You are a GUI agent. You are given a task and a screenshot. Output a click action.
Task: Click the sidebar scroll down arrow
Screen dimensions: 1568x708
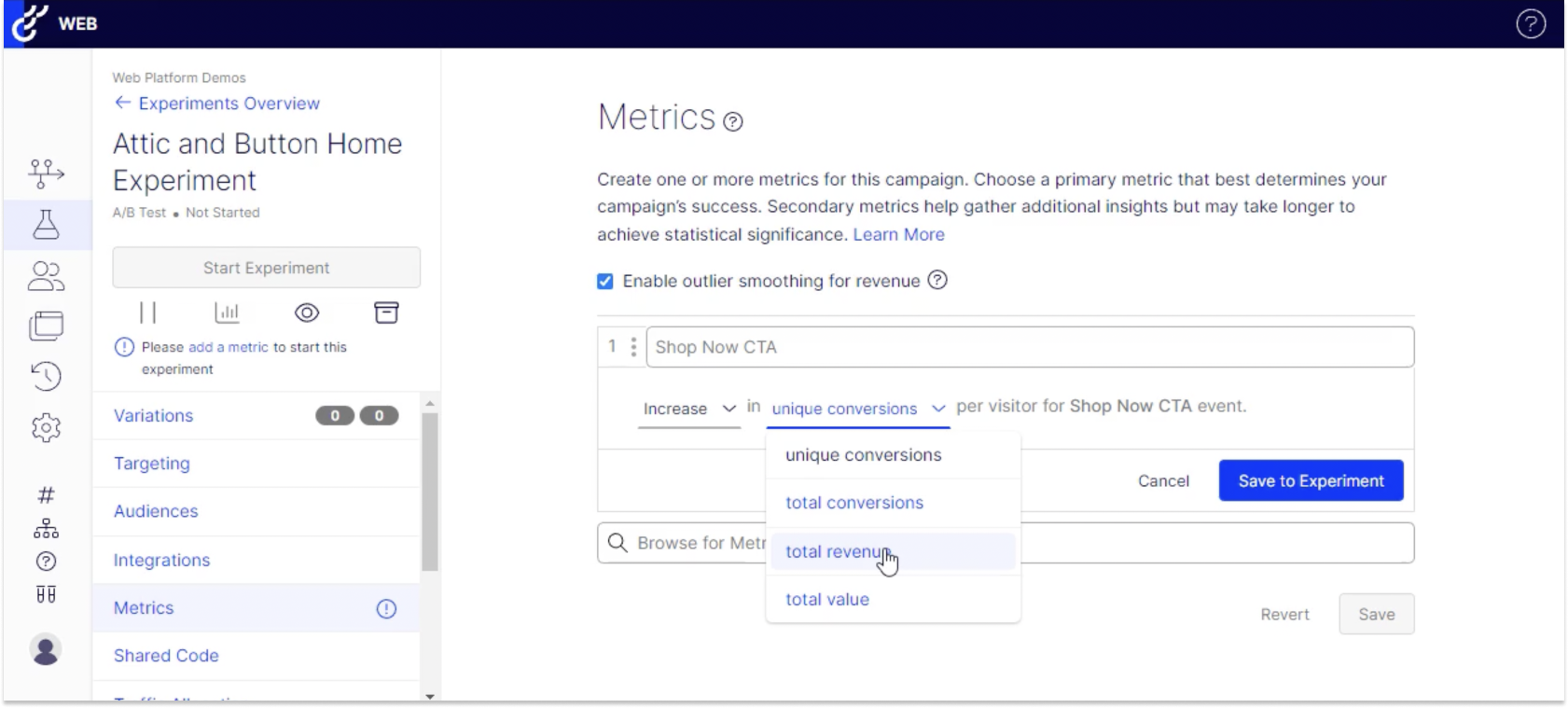coord(430,696)
